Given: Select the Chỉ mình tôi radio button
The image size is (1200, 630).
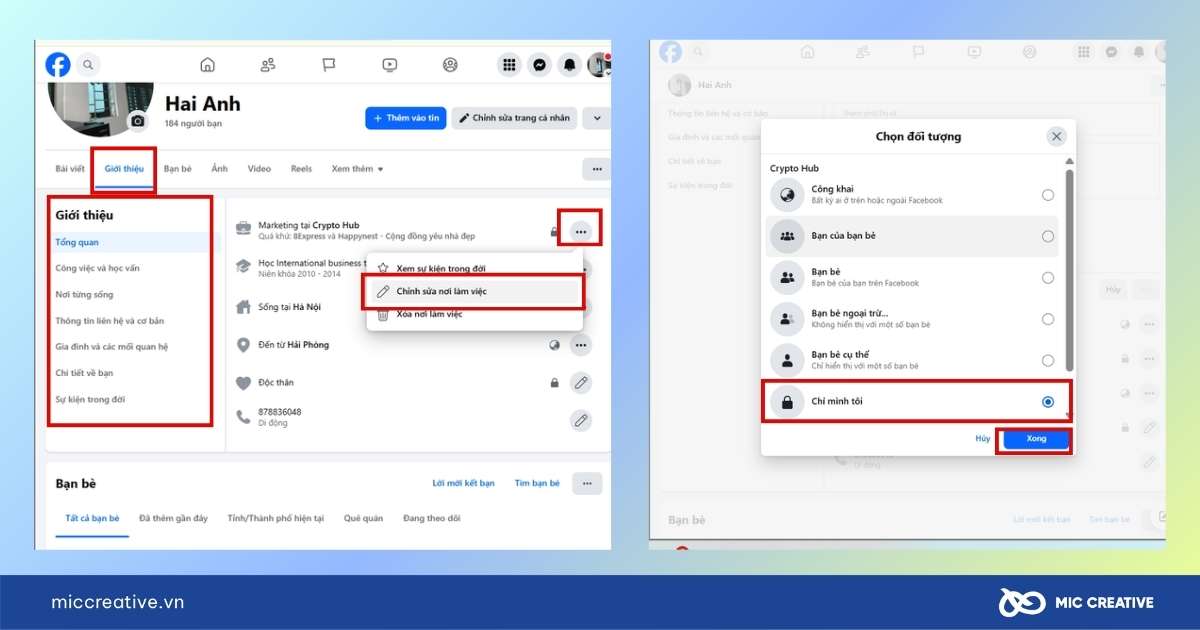Looking at the screenshot, I should (1048, 402).
